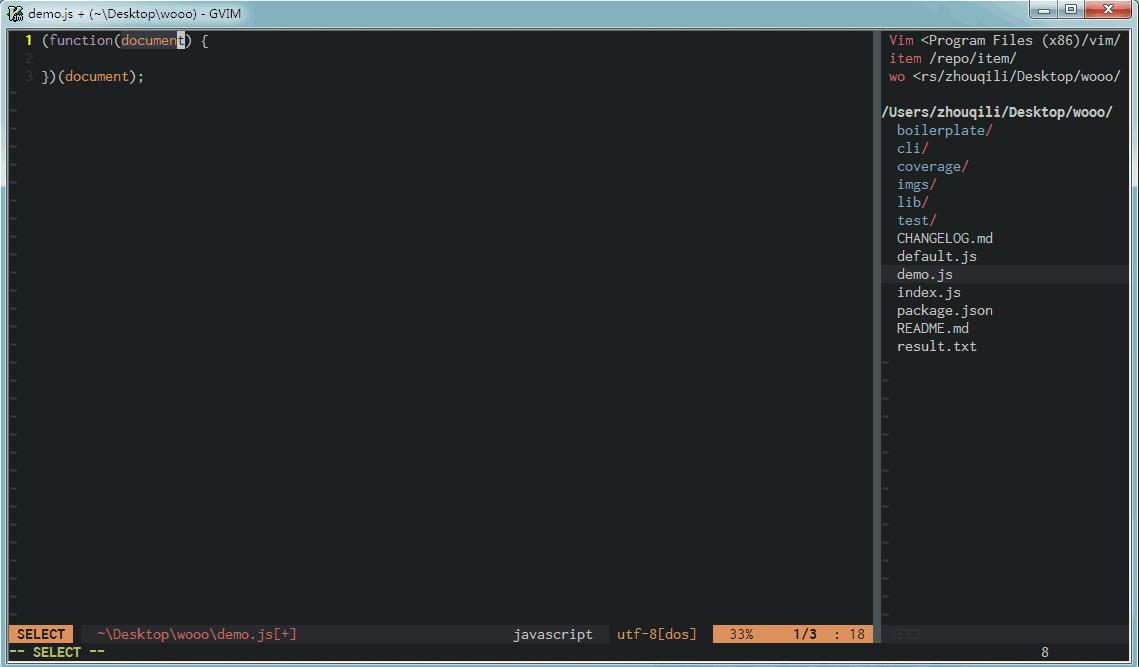
Task: Click the 1/3 line counter in the statusline
Action: (x=806, y=634)
